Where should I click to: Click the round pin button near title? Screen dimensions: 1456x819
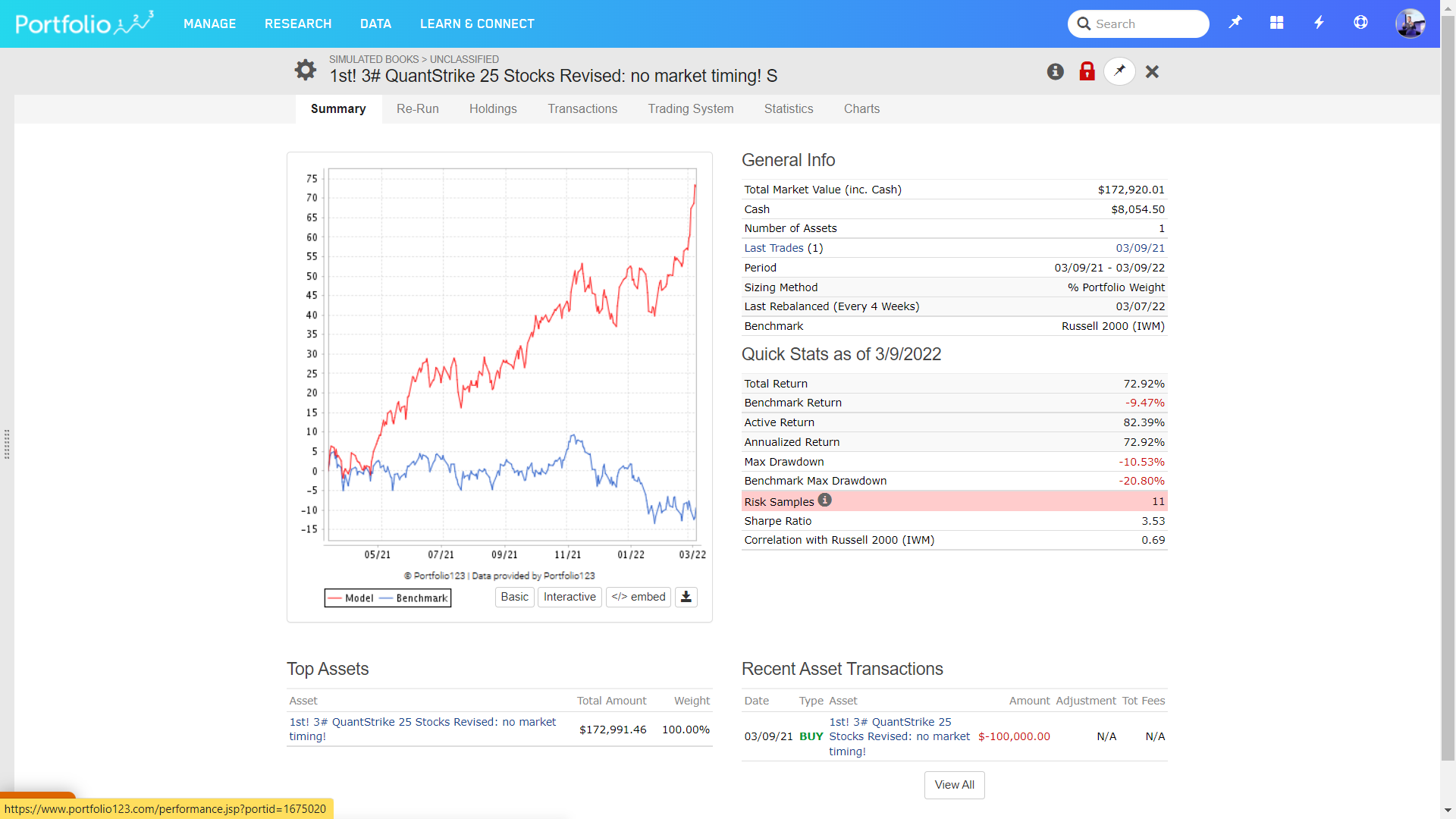pos(1119,71)
